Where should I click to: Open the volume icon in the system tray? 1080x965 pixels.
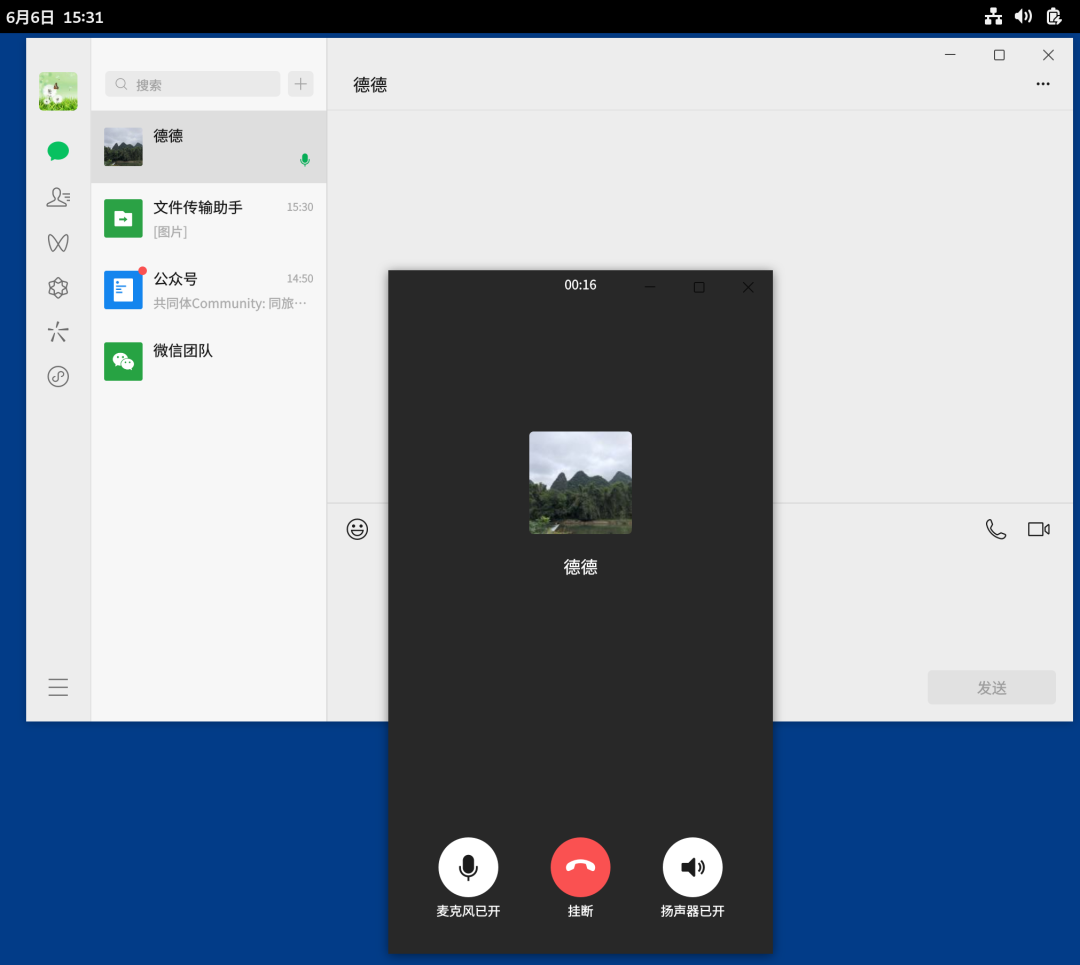pos(1024,17)
